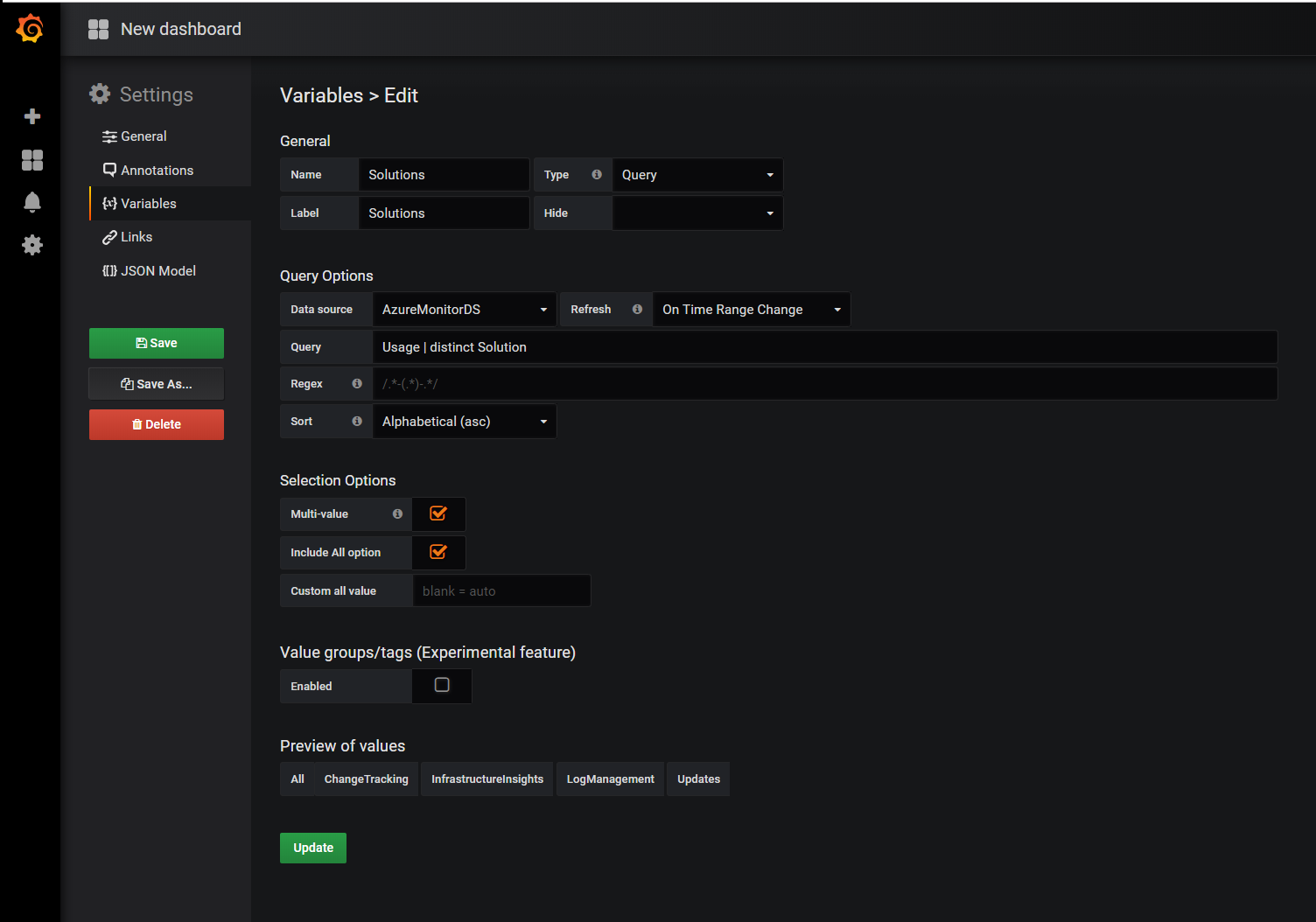This screenshot has height=922, width=1316.
Task: Open the Grafana home logo
Action: [30, 28]
